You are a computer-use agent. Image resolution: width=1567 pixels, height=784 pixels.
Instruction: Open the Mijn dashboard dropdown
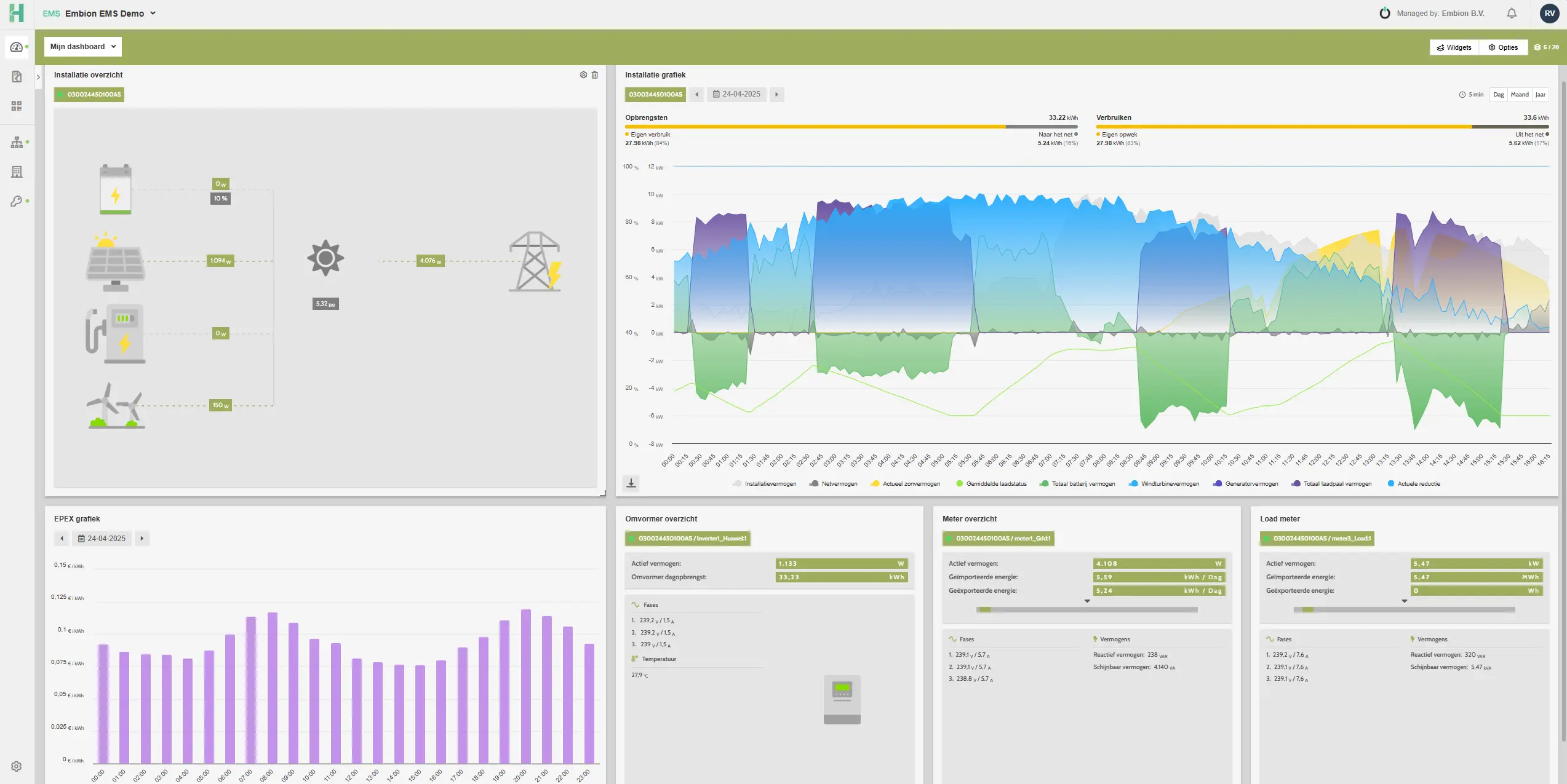pos(83,47)
